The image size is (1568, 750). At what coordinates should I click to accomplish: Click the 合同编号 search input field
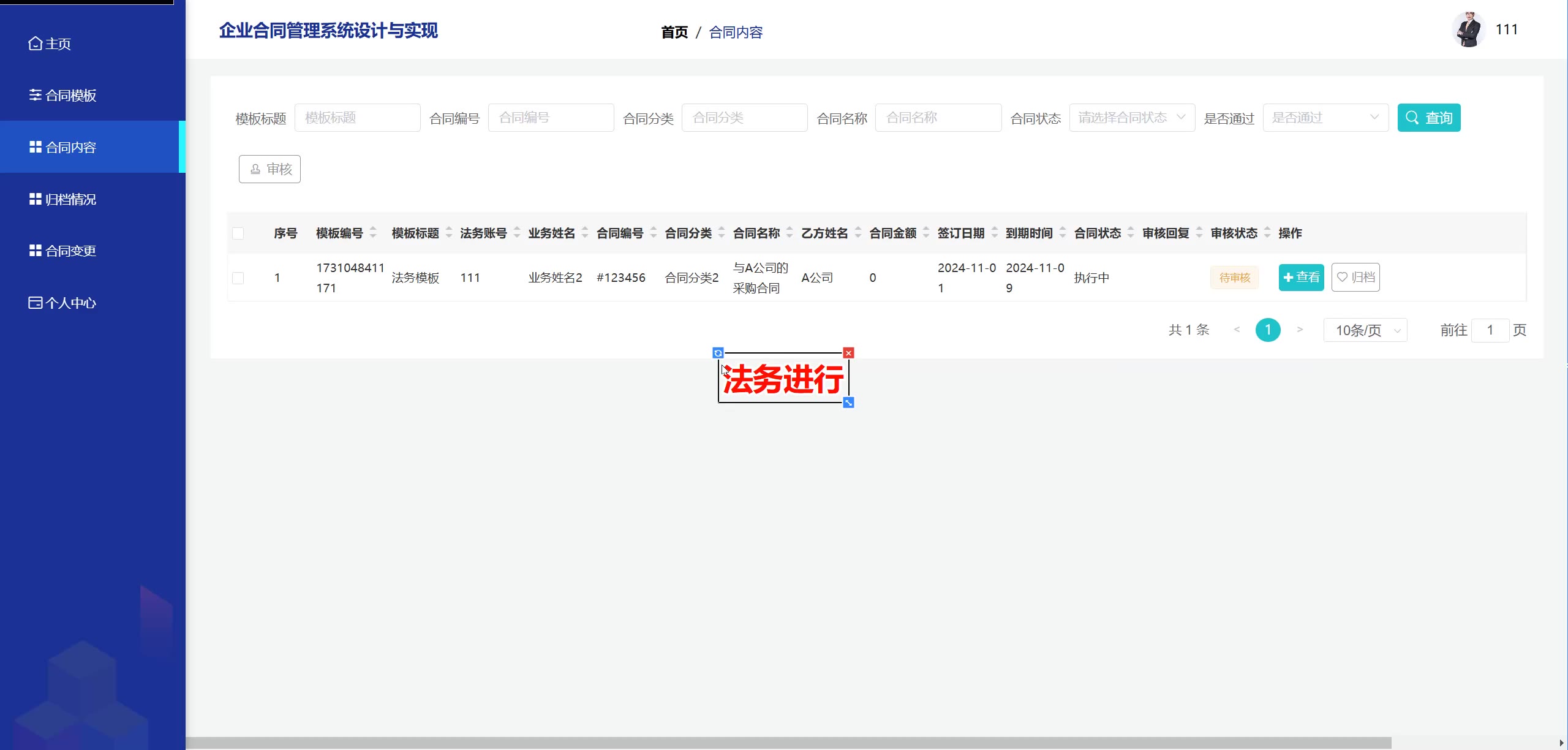(x=551, y=118)
